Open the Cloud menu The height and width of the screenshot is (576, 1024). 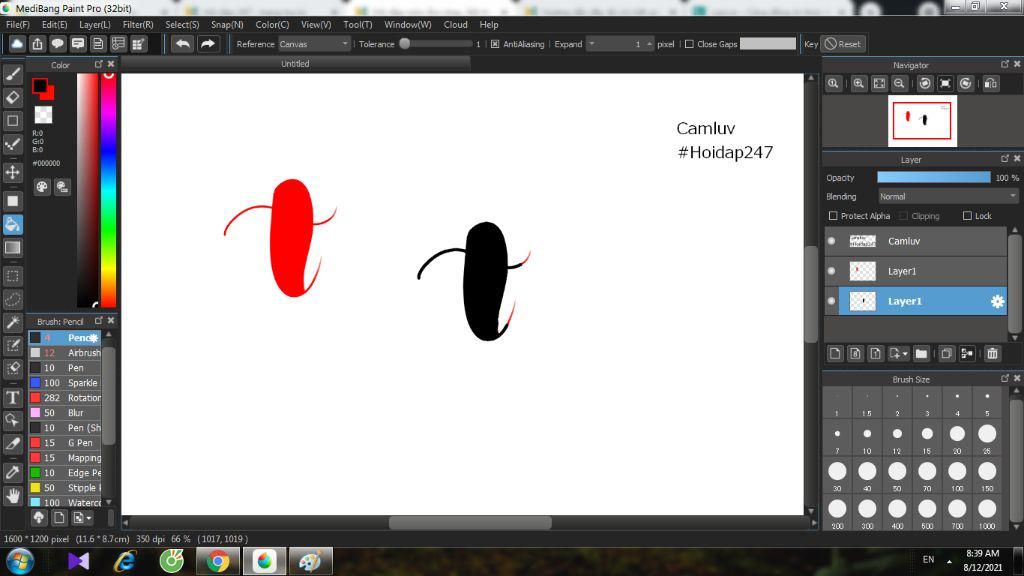[x=455, y=24]
